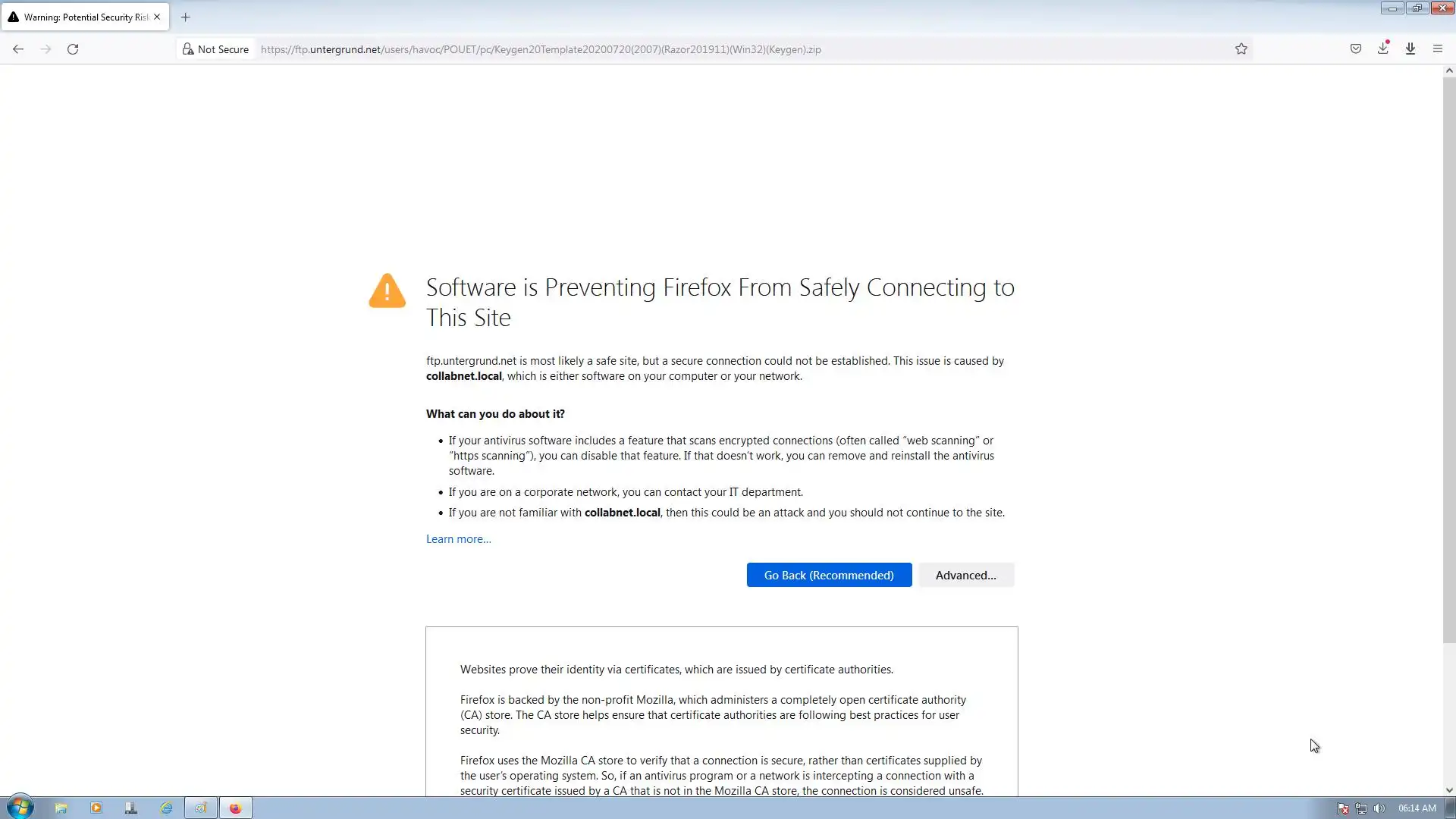Image resolution: width=1456 pixels, height=819 pixels.
Task: Open the Windows Start menu
Action: (x=20, y=808)
